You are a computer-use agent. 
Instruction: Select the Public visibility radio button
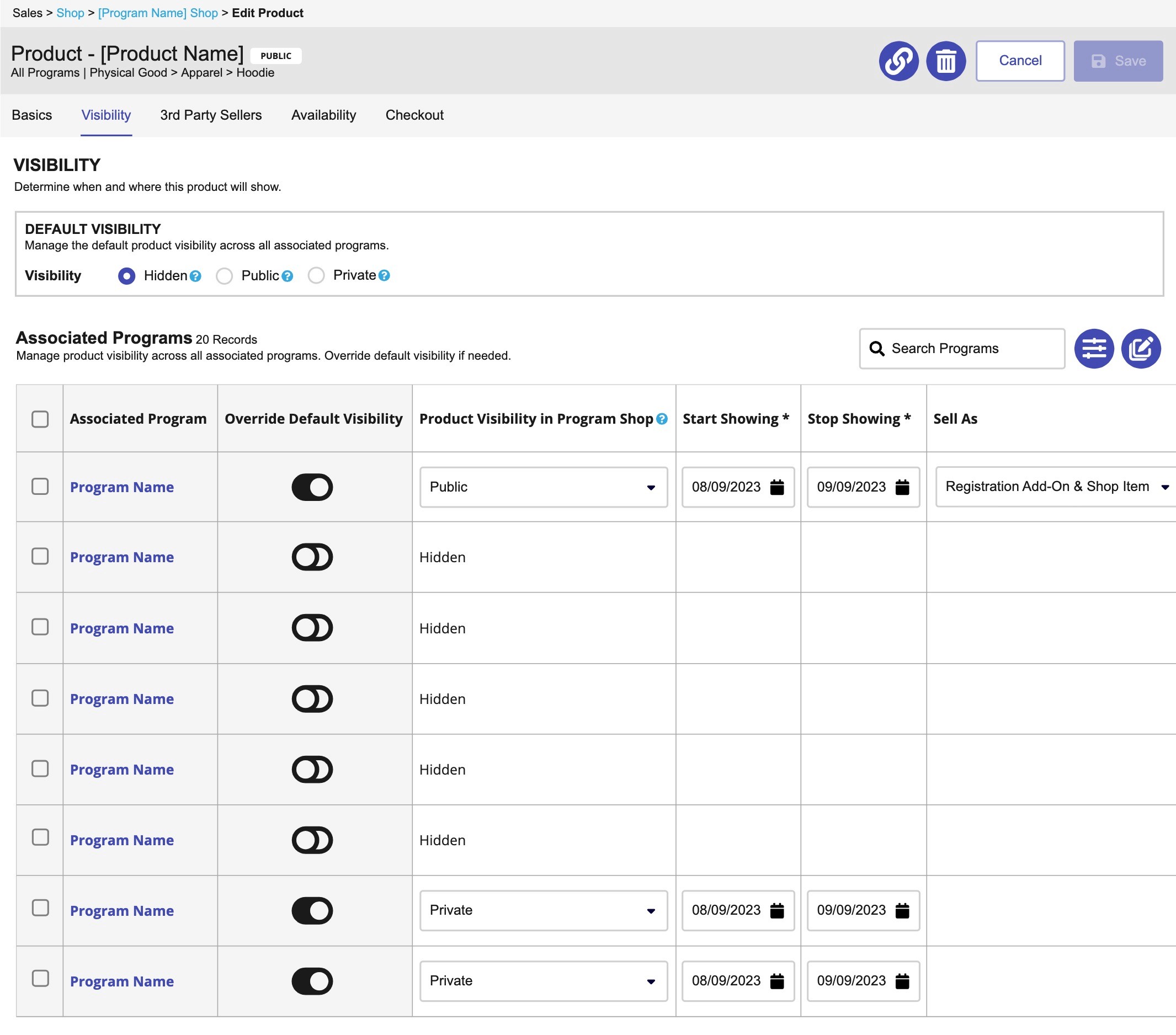[x=225, y=276]
